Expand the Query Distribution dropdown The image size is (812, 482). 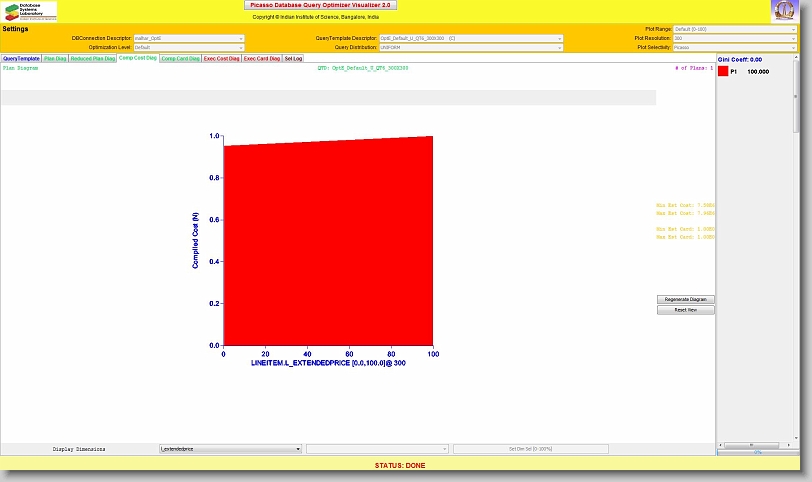470,47
